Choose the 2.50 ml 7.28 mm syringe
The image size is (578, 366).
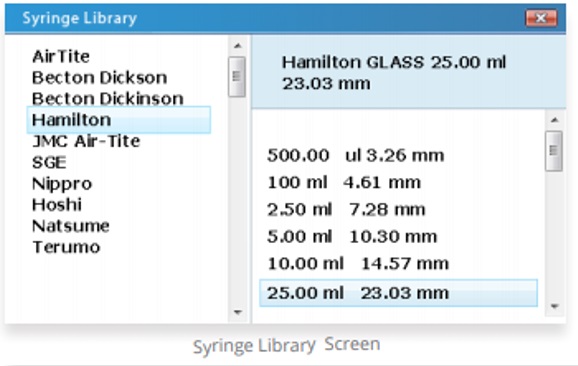pyautogui.click(x=346, y=209)
